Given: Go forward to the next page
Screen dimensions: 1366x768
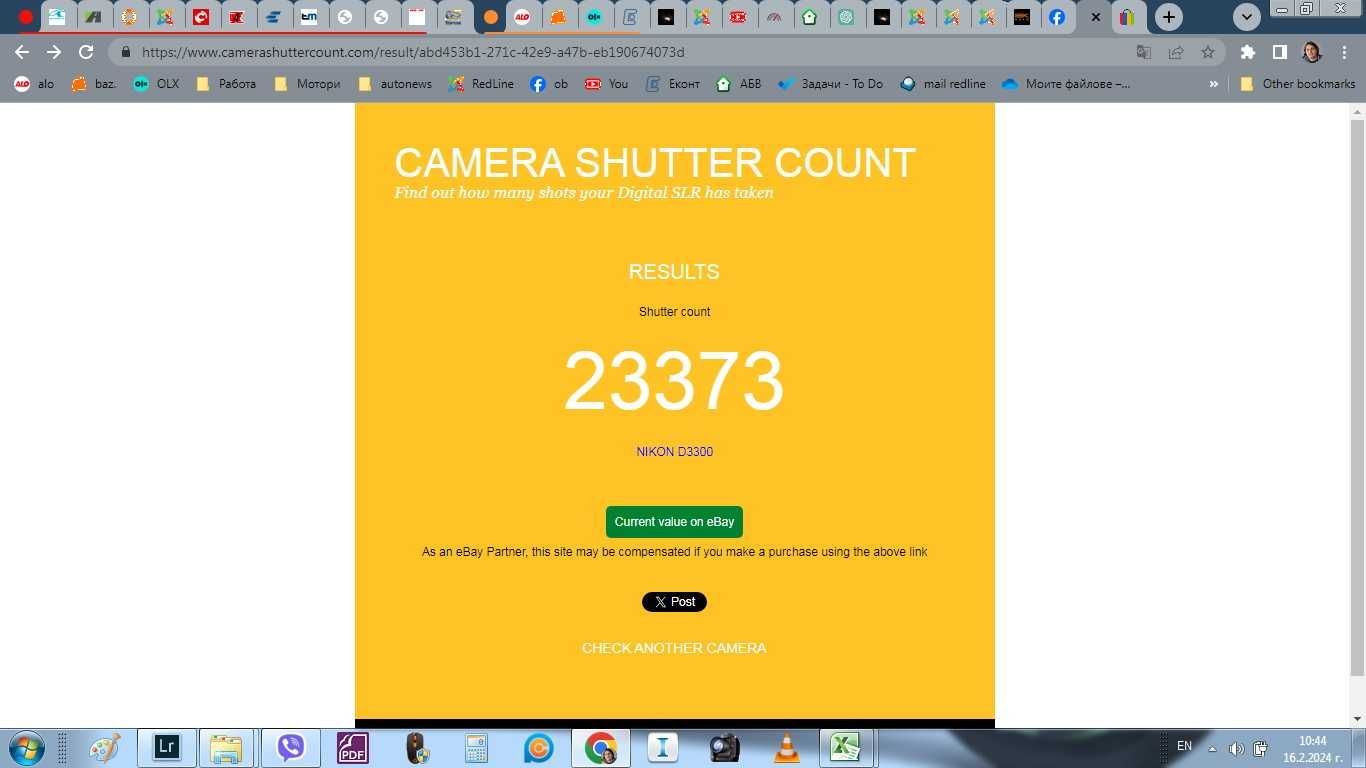Looking at the screenshot, I should (x=54, y=52).
